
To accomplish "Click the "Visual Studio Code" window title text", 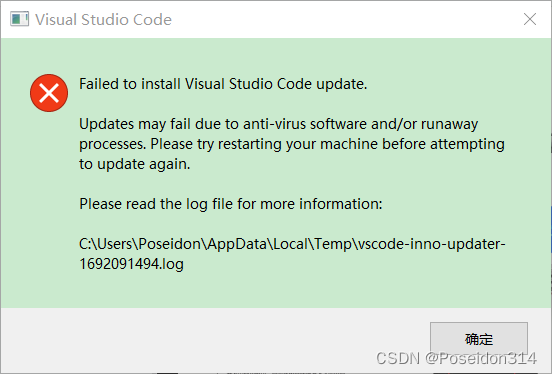I will coord(104,19).
